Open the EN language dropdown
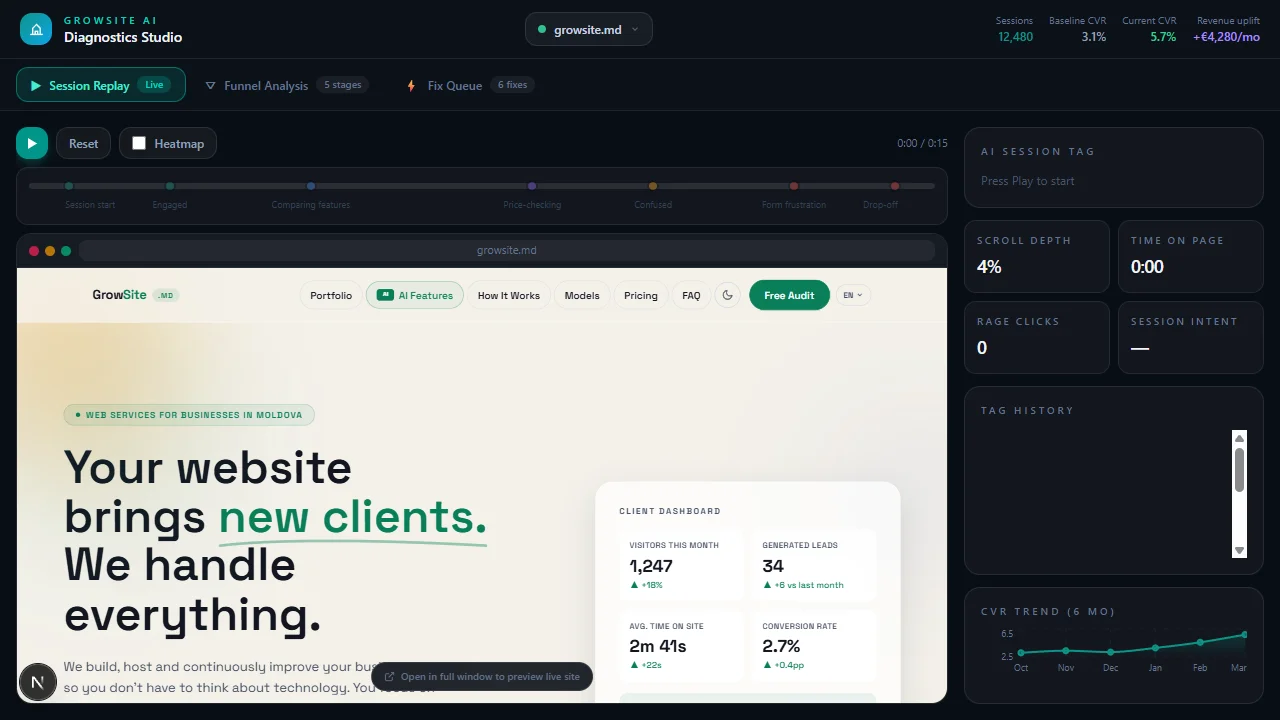 pos(854,295)
